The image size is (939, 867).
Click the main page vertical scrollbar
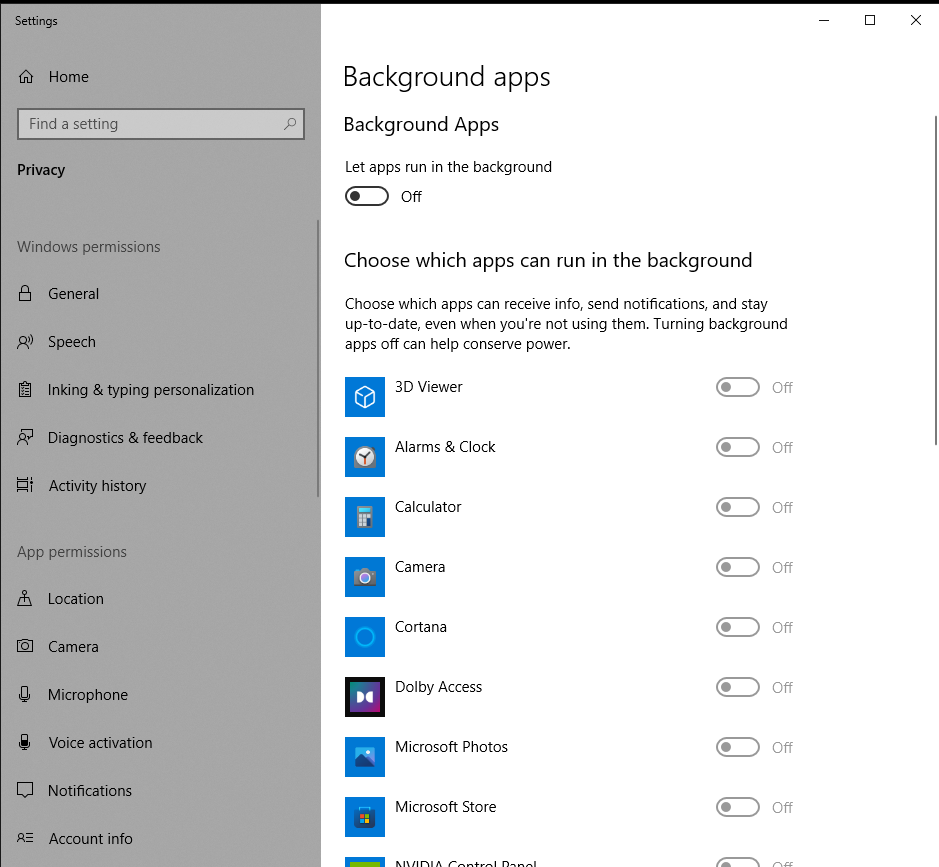pyautogui.click(x=935, y=280)
